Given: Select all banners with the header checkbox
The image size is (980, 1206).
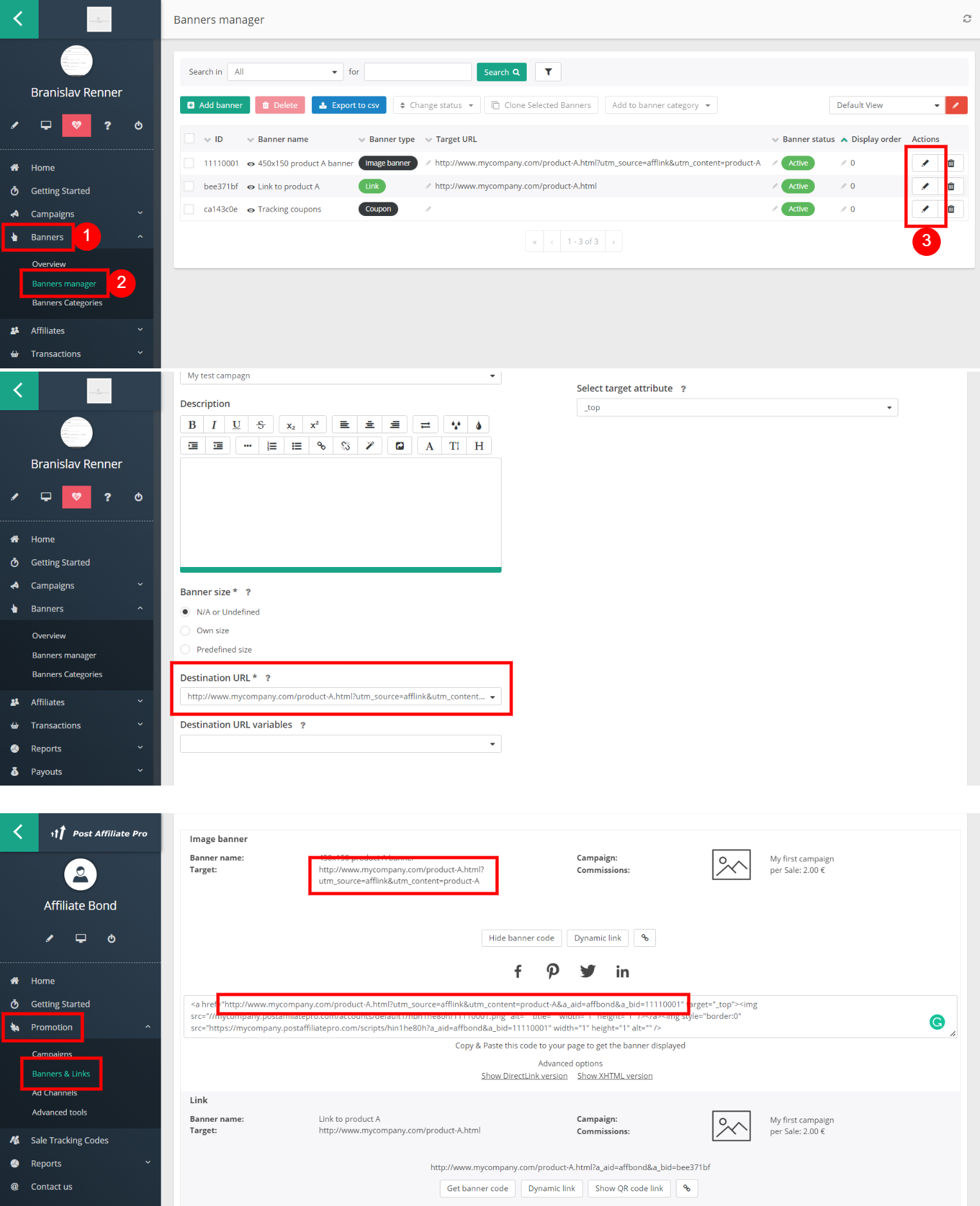Looking at the screenshot, I should coord(189,138).
